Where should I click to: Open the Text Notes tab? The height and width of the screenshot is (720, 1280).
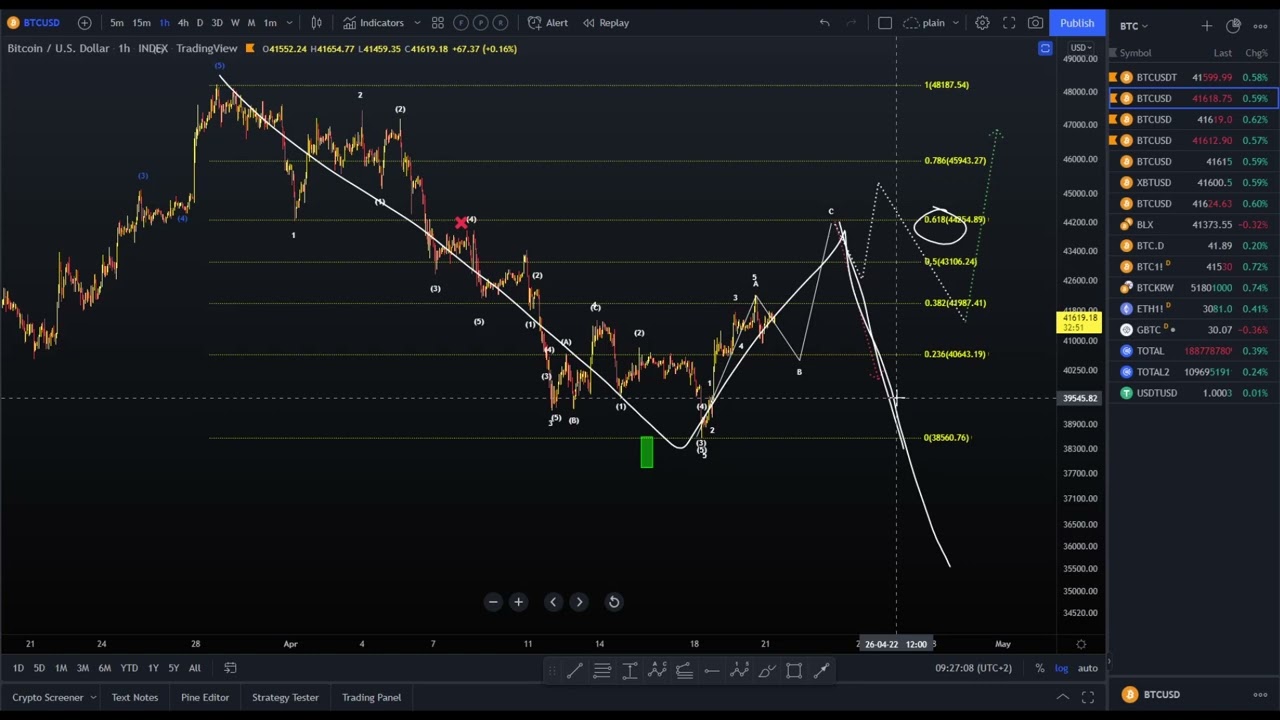135,697
